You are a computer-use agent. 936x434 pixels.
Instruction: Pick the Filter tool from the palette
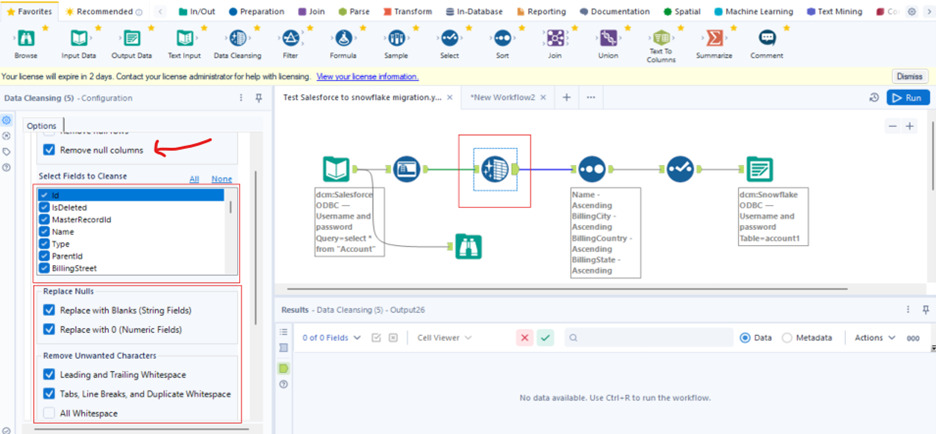(291, 39)
